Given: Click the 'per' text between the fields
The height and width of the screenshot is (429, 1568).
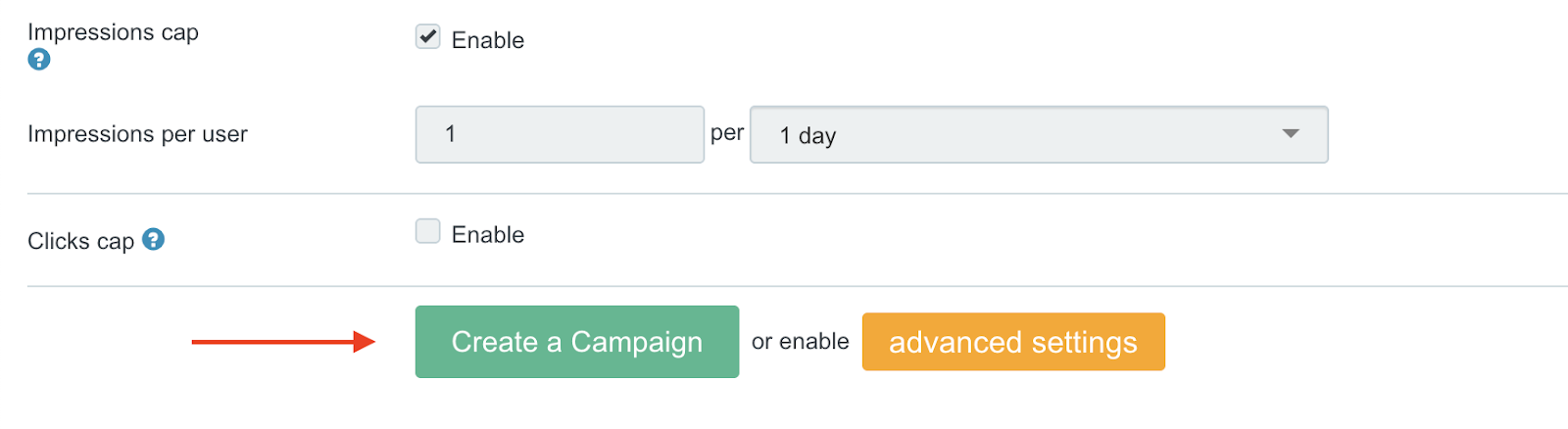Looking at the screenshot, I should pos(727,133).
